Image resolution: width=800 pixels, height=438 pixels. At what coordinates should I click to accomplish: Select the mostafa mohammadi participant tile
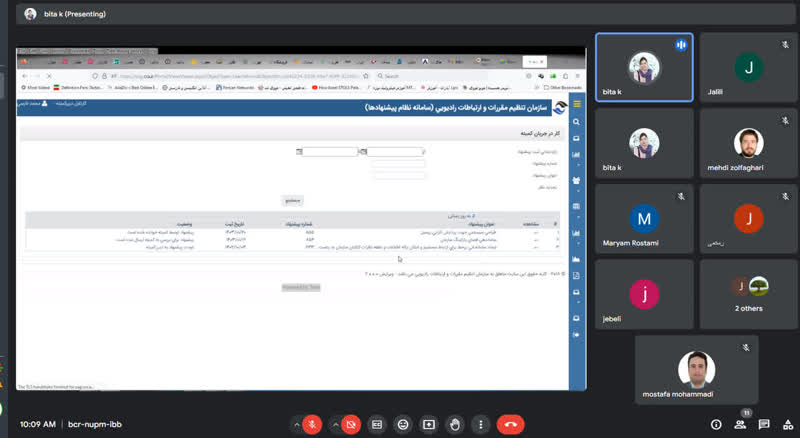point(696,370)
